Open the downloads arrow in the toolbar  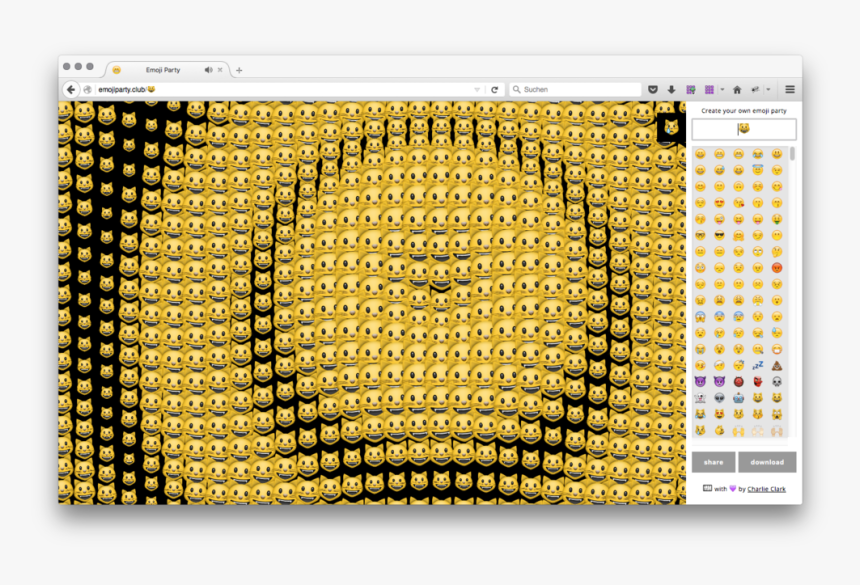(x=672, y=90)
